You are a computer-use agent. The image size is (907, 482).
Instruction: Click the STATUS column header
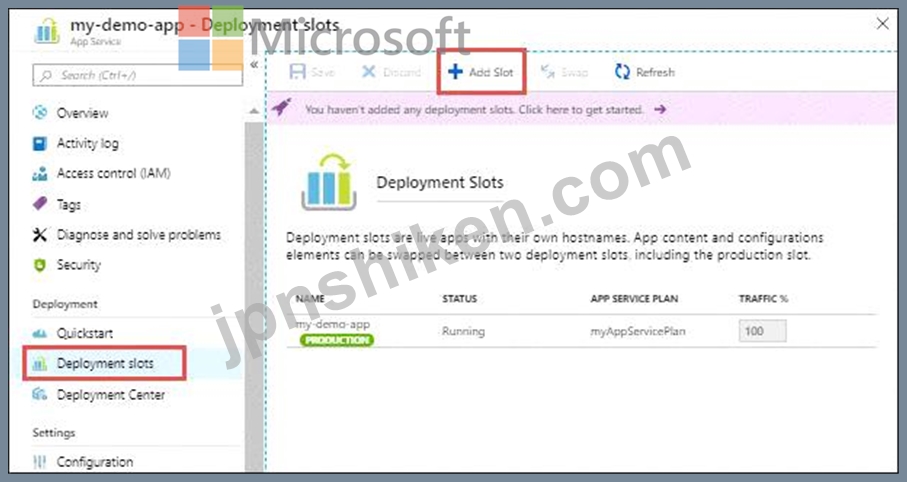point(460,299)
